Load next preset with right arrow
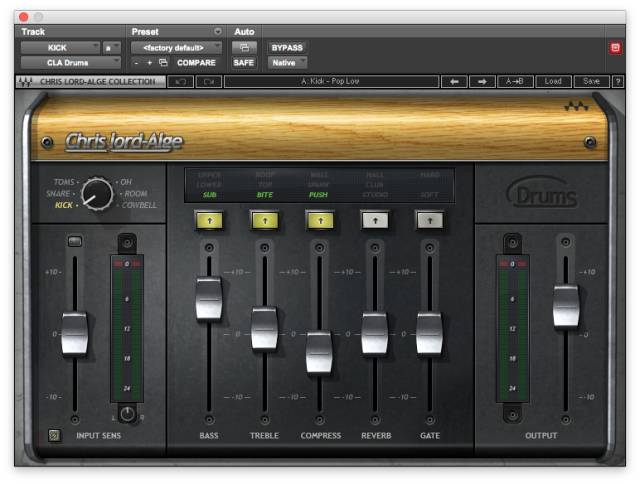 point(482,82)
